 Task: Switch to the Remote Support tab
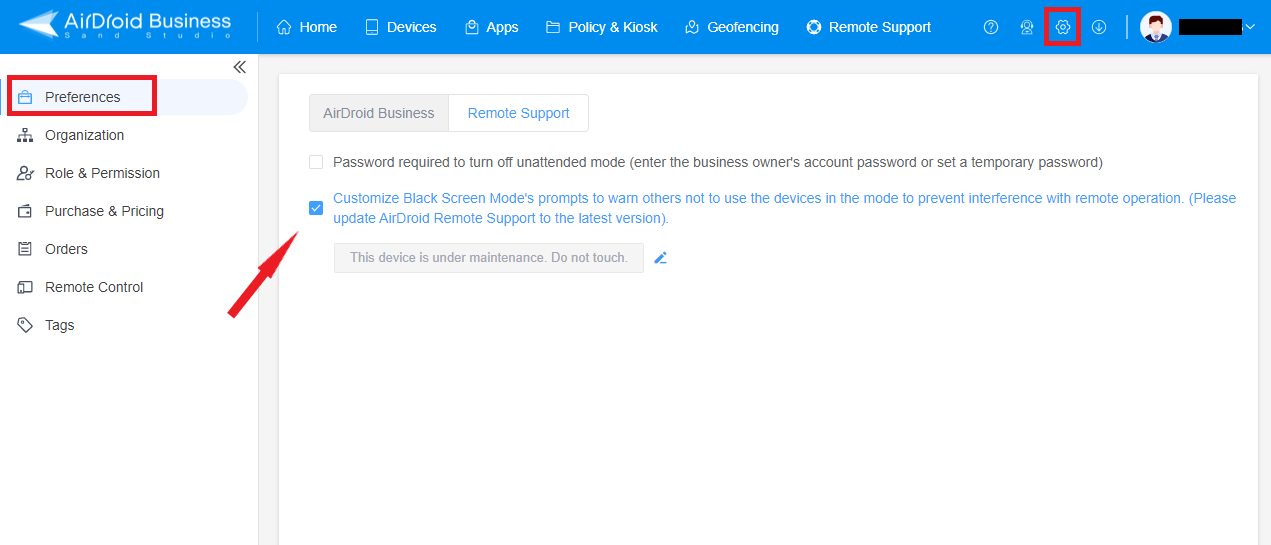tap(519, 113)
